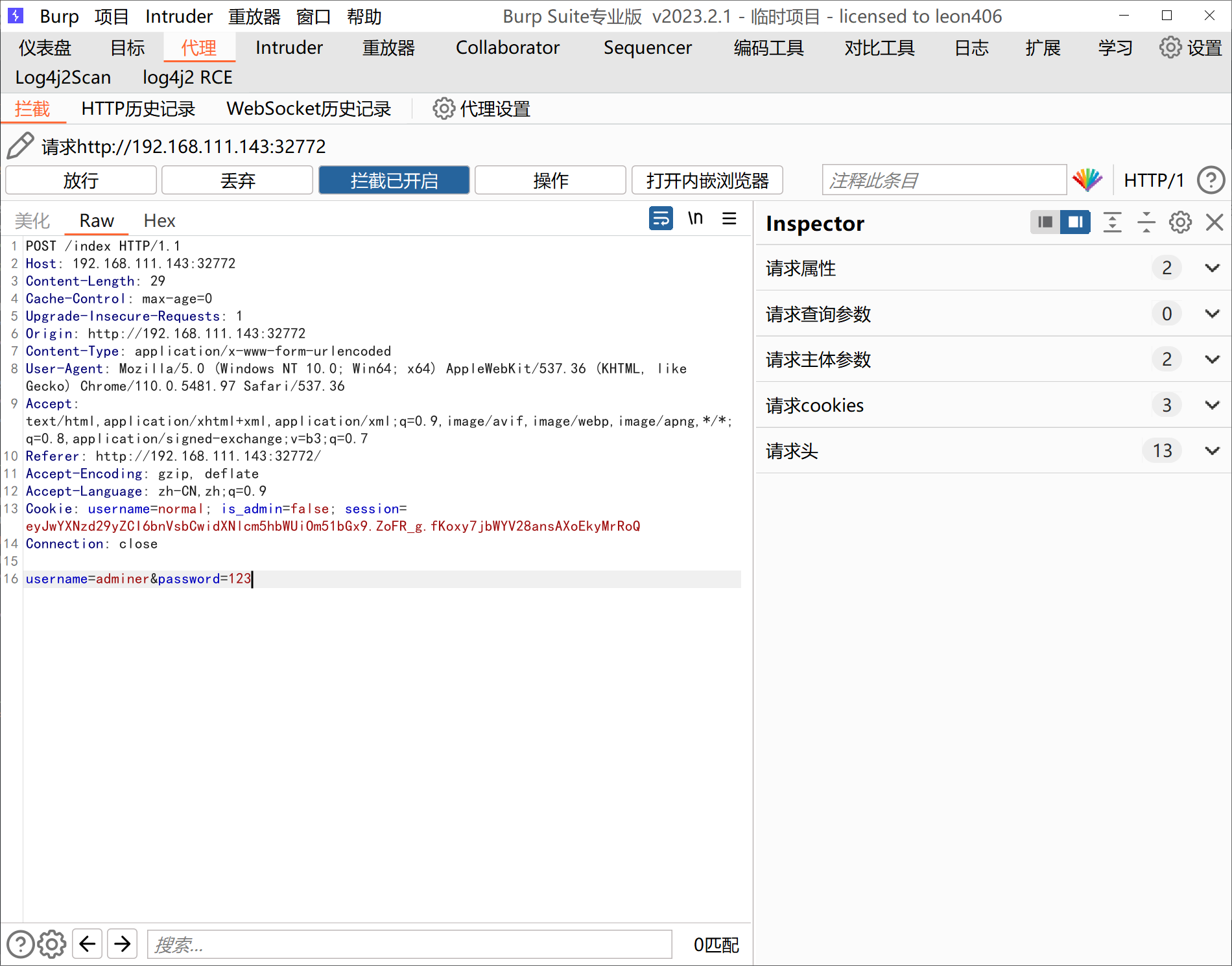
Task: Close the Inspector panel
Action: [1214, 222]
